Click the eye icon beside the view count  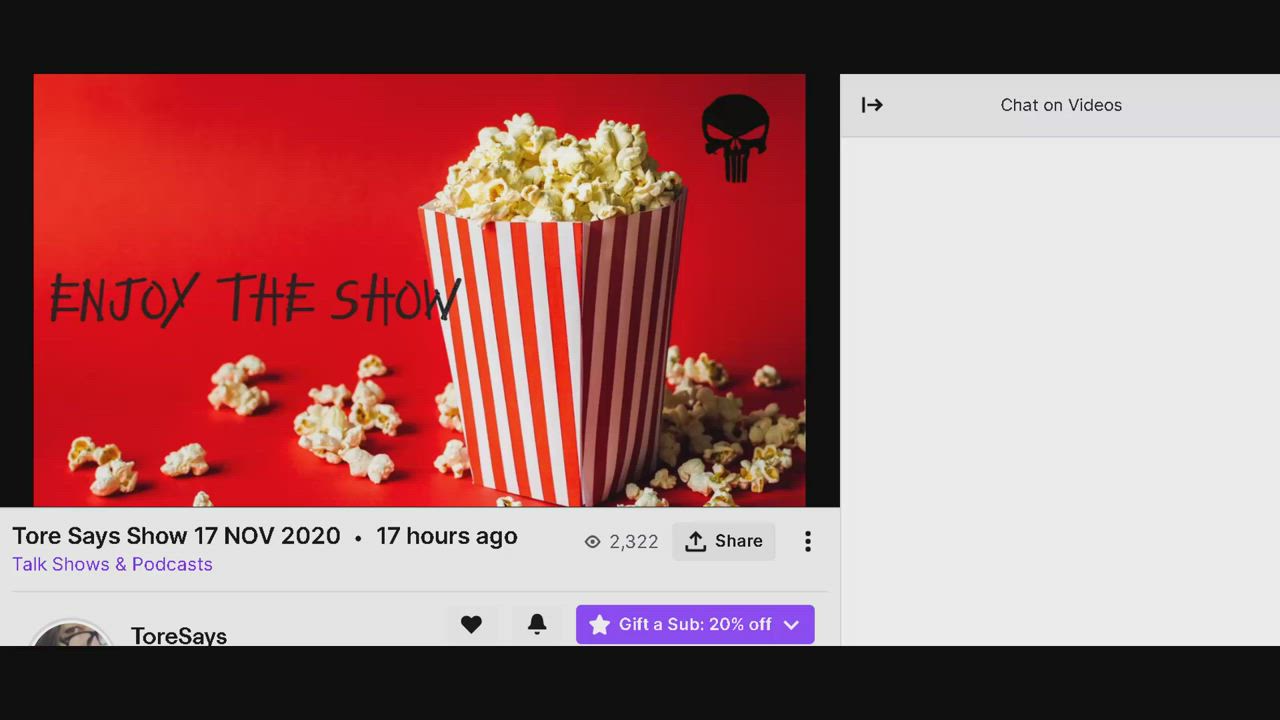592,541
